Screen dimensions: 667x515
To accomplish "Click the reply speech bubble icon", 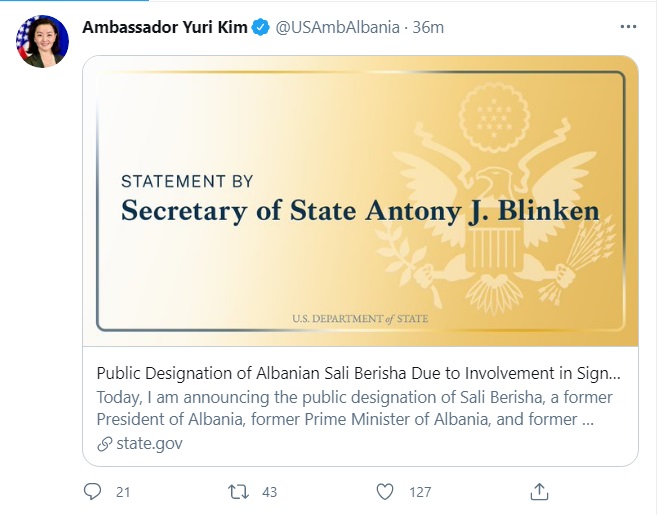I will pyautogui.click(x=93, y=492).
